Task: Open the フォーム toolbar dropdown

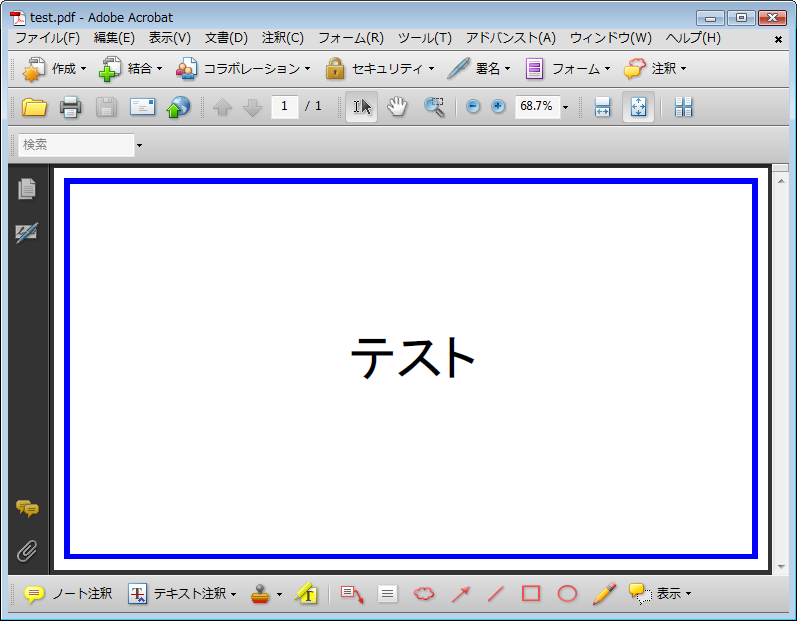Action: (567, 69)
